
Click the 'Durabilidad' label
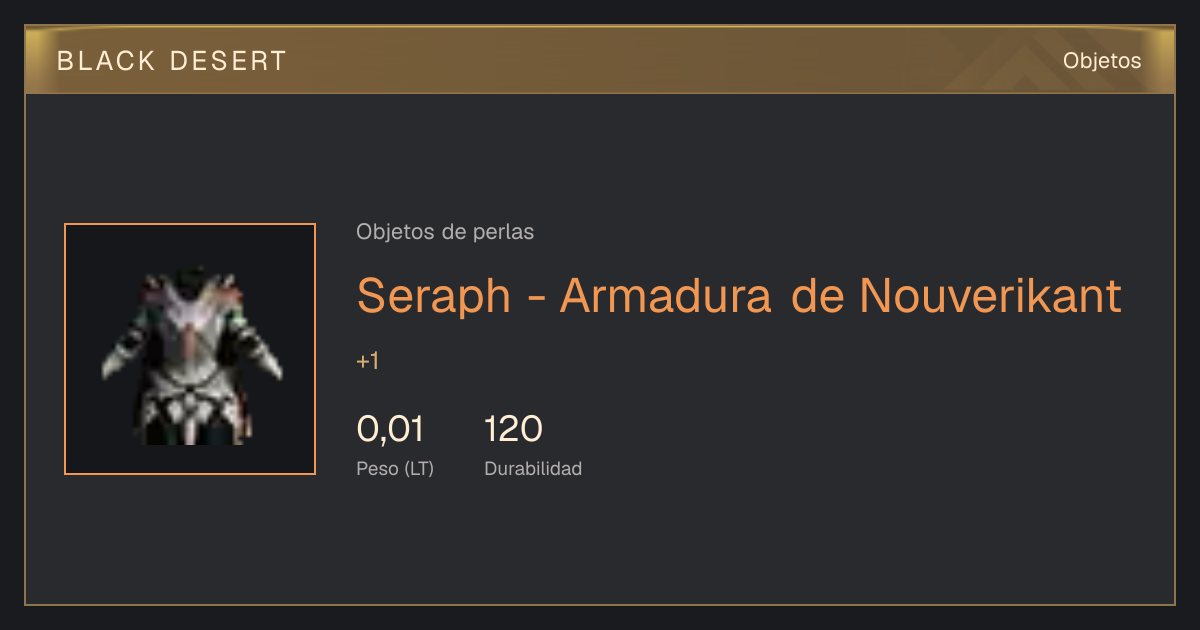533,468
